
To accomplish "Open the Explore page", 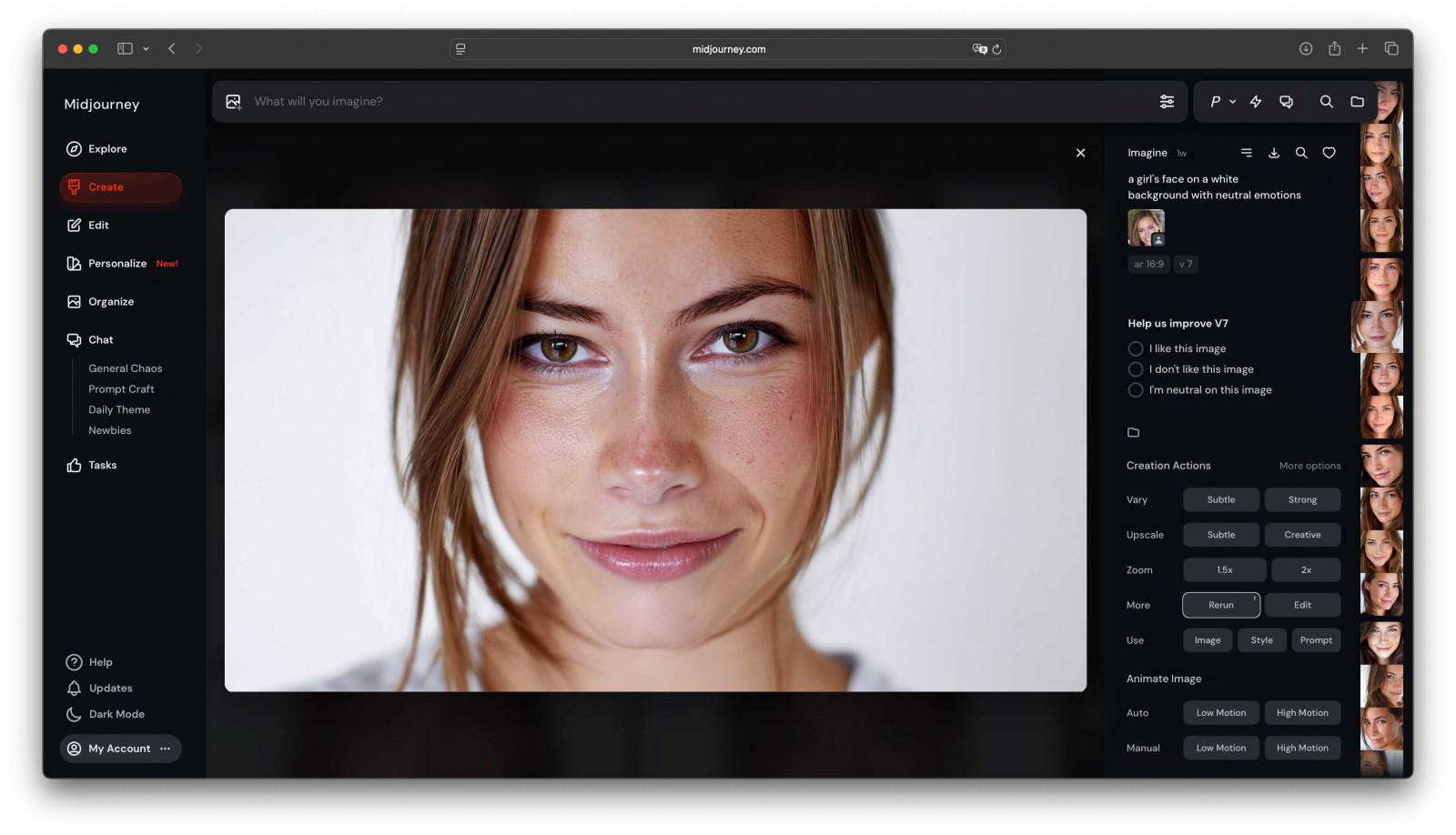I will pos(96,149).
